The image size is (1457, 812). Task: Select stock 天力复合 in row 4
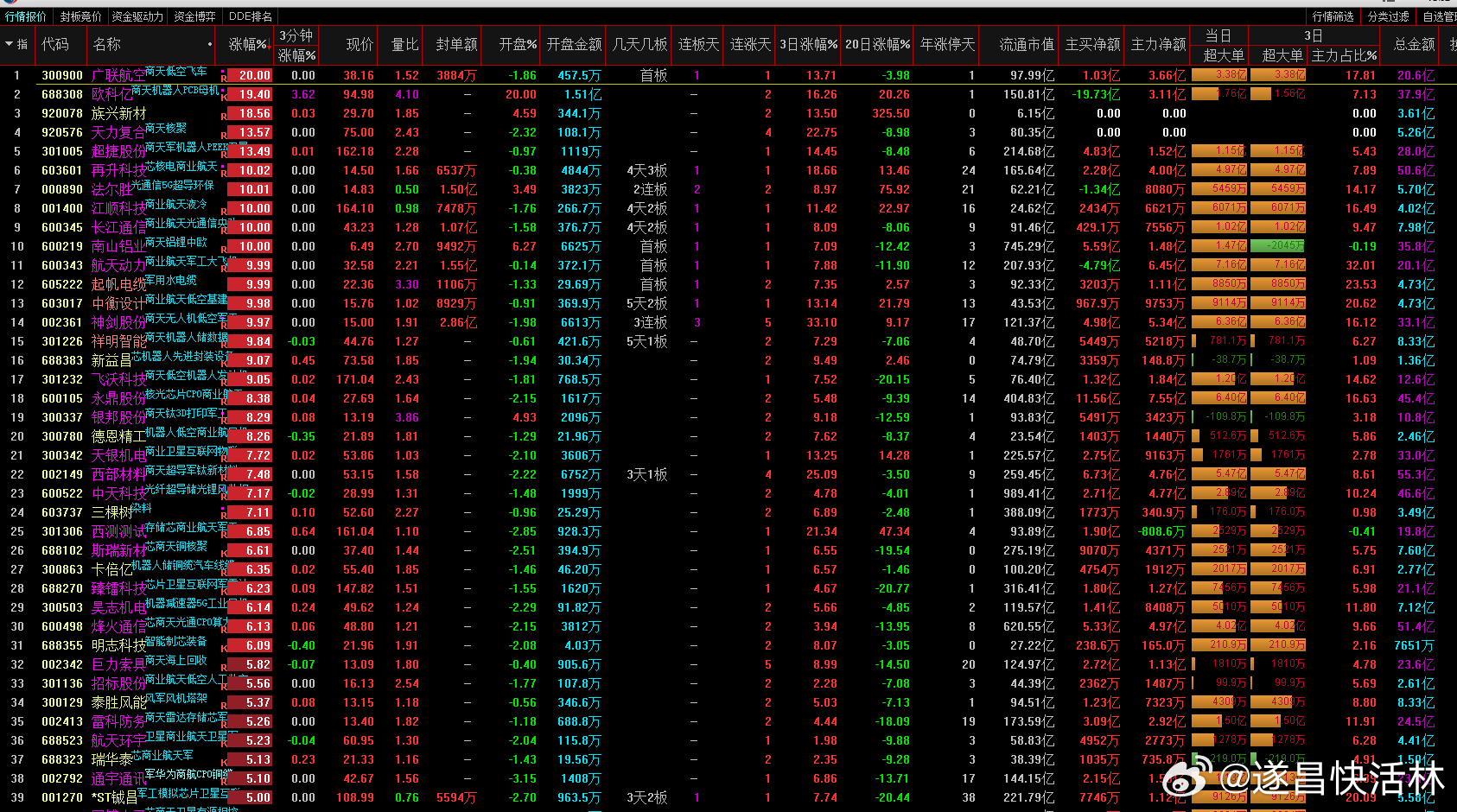coord(118,133)
